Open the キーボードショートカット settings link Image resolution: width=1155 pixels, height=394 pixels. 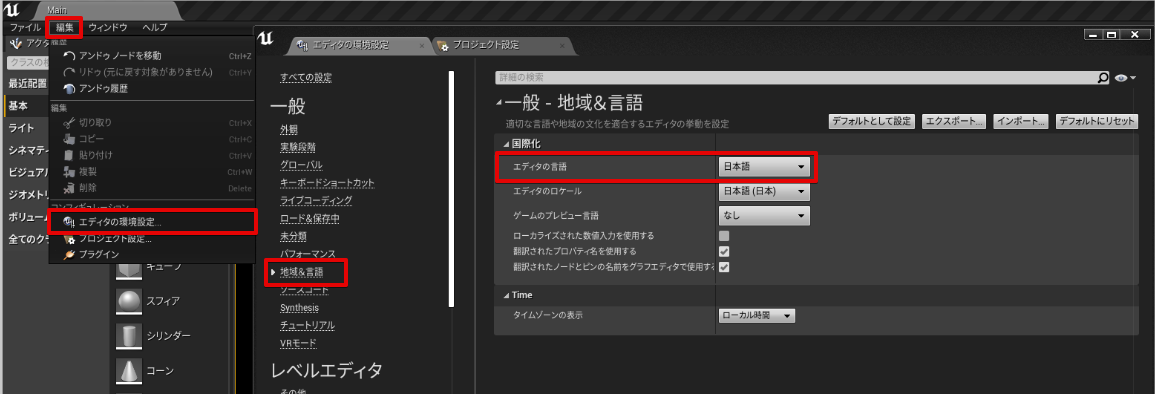pos(327,182)
